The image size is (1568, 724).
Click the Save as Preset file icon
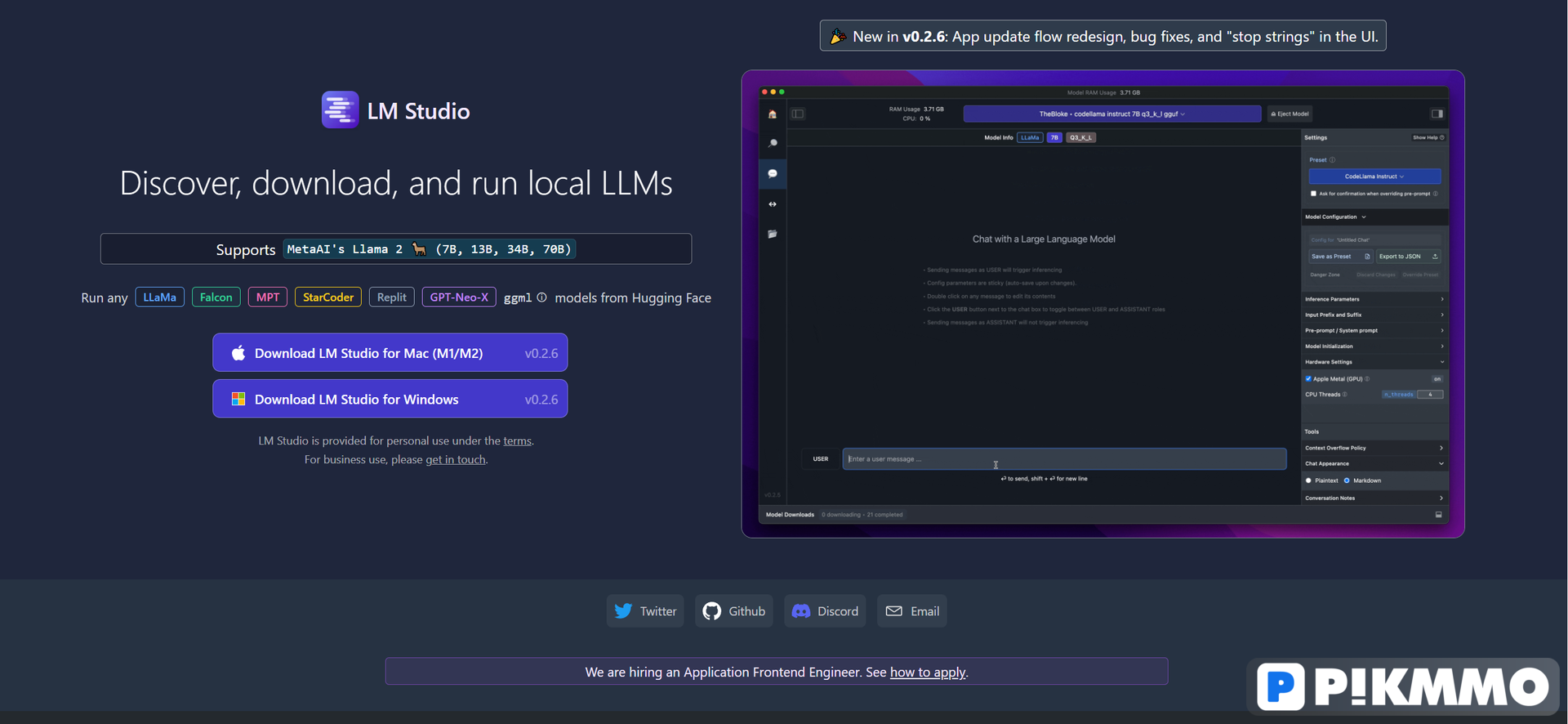point(1367,257)
